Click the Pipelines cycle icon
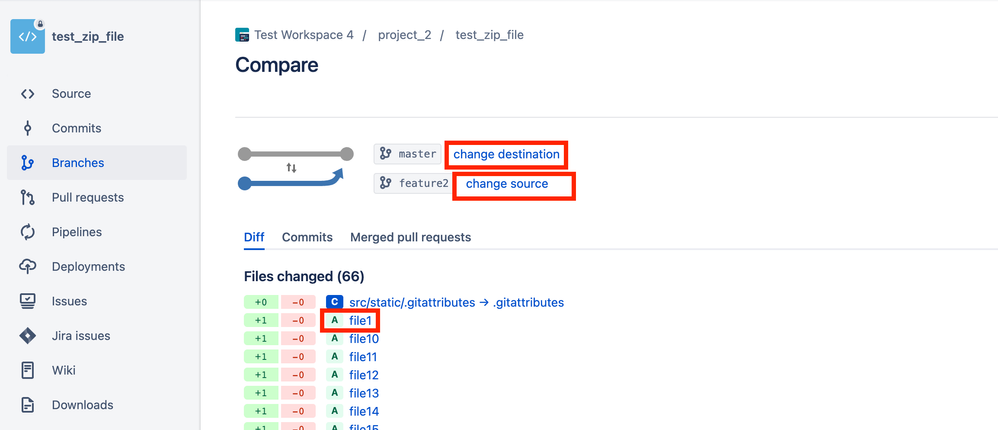 point(27,232)
